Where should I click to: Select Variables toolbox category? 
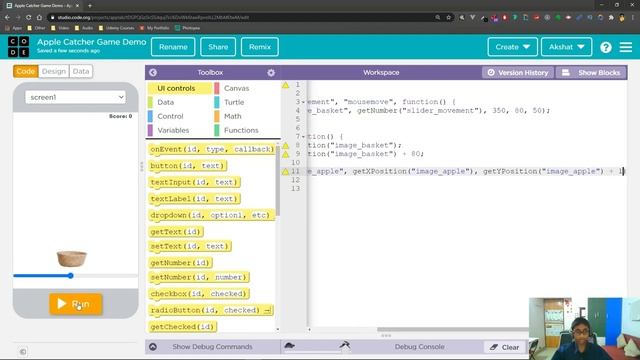tap(180, 130)
